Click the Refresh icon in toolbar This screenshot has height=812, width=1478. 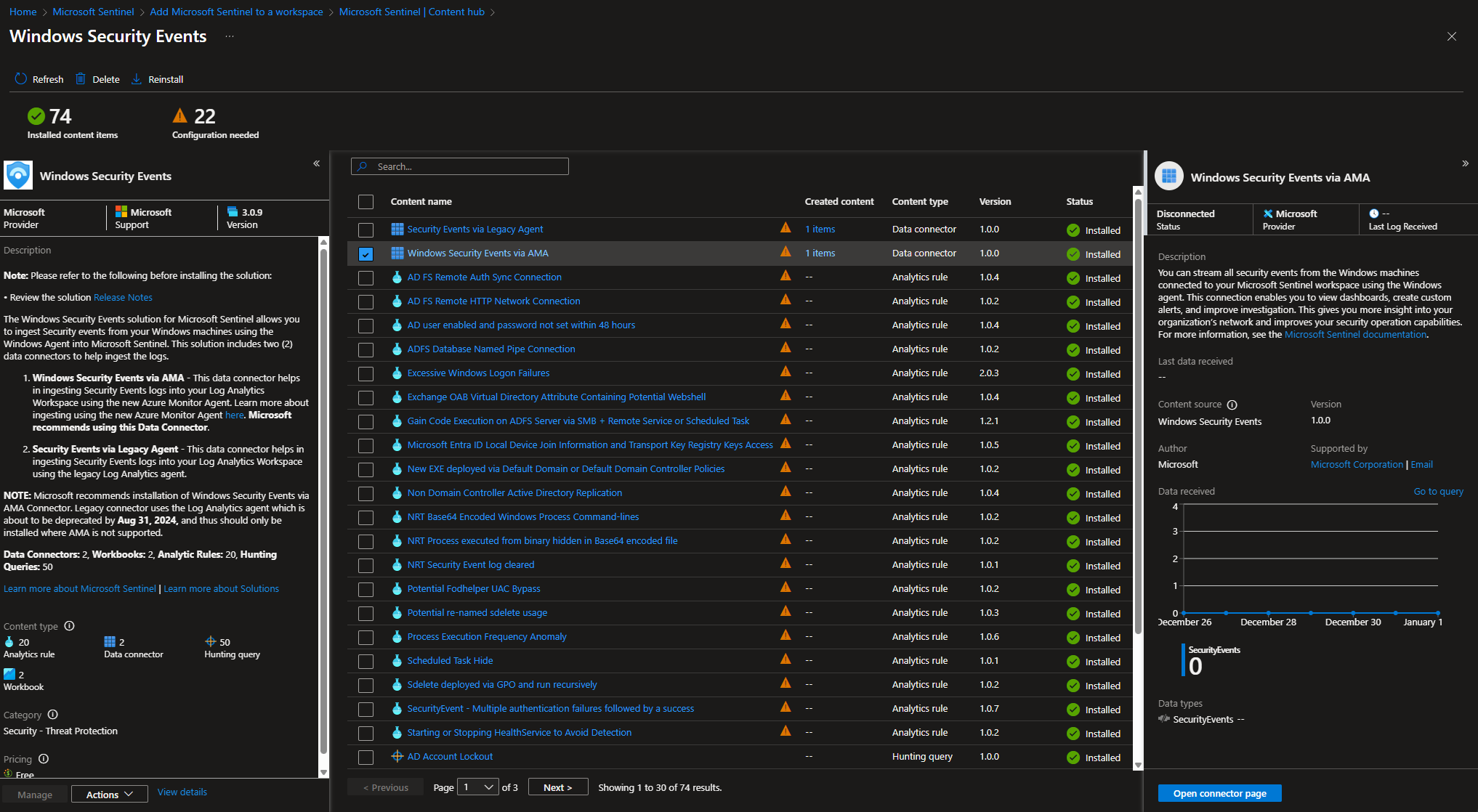click(x=21, y=79)
